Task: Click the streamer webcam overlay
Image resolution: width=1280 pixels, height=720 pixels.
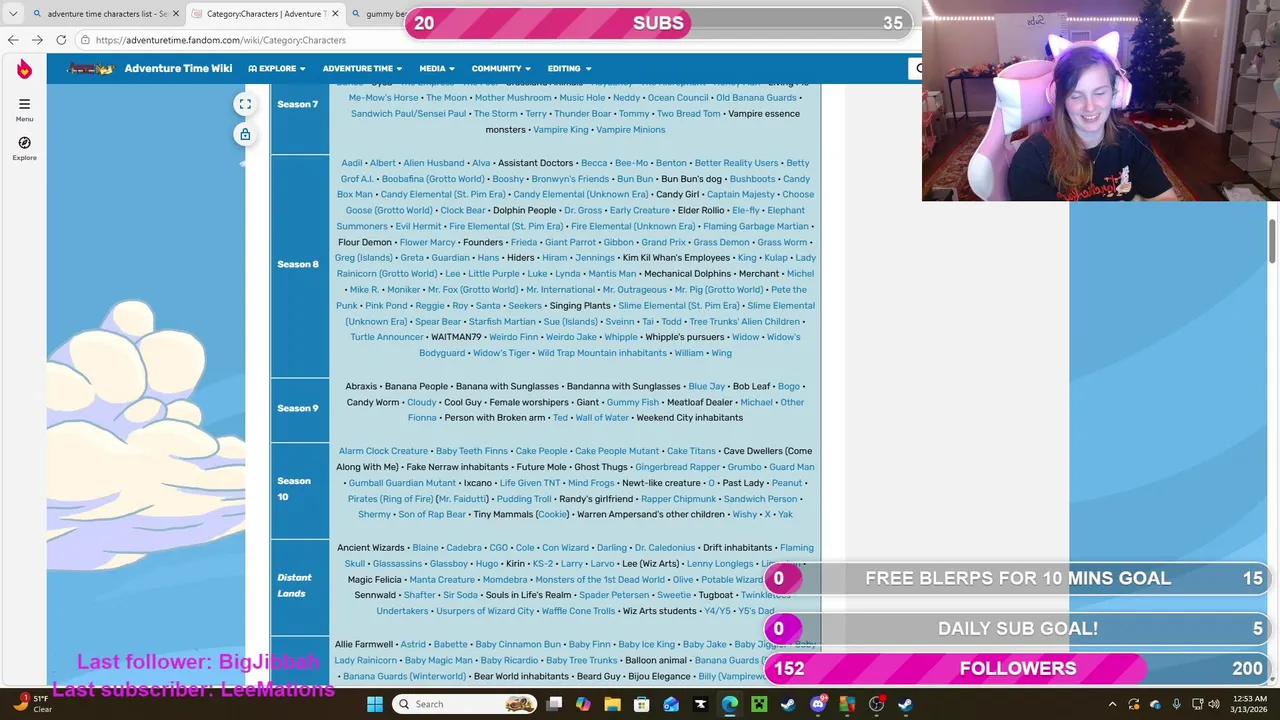Action: pos(1100,100)
